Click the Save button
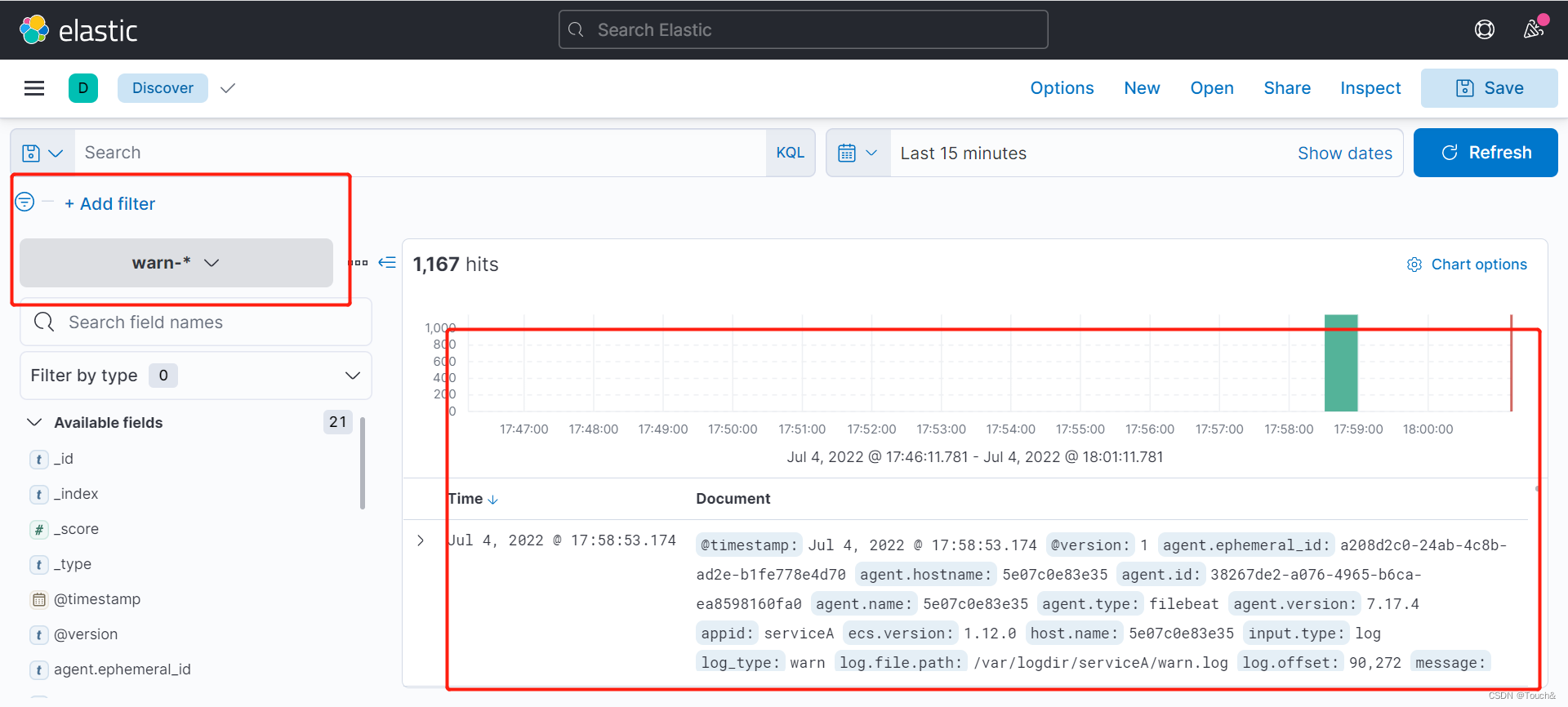 click(1490, 88)
